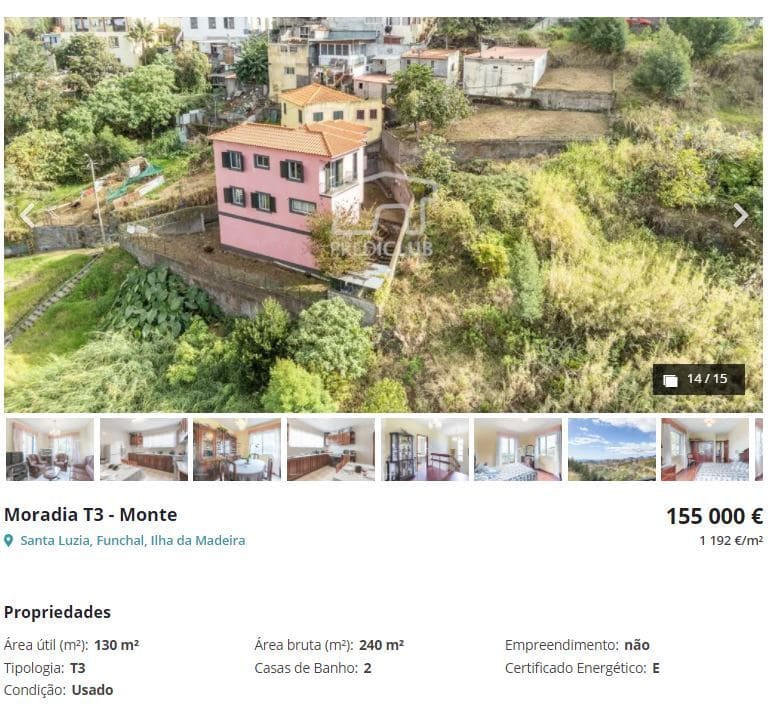This screenshot has height=716, width=773.
Task: Open the Funchal location link
Action: tap(120, 541)
